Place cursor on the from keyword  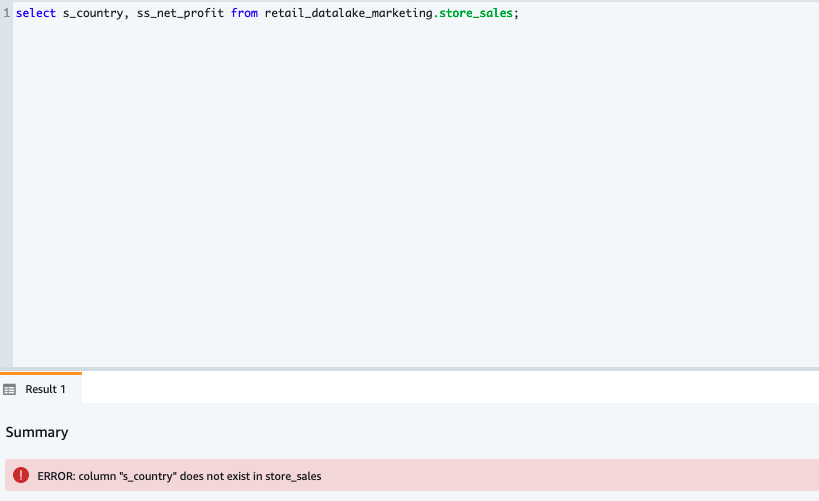(244, 13)
